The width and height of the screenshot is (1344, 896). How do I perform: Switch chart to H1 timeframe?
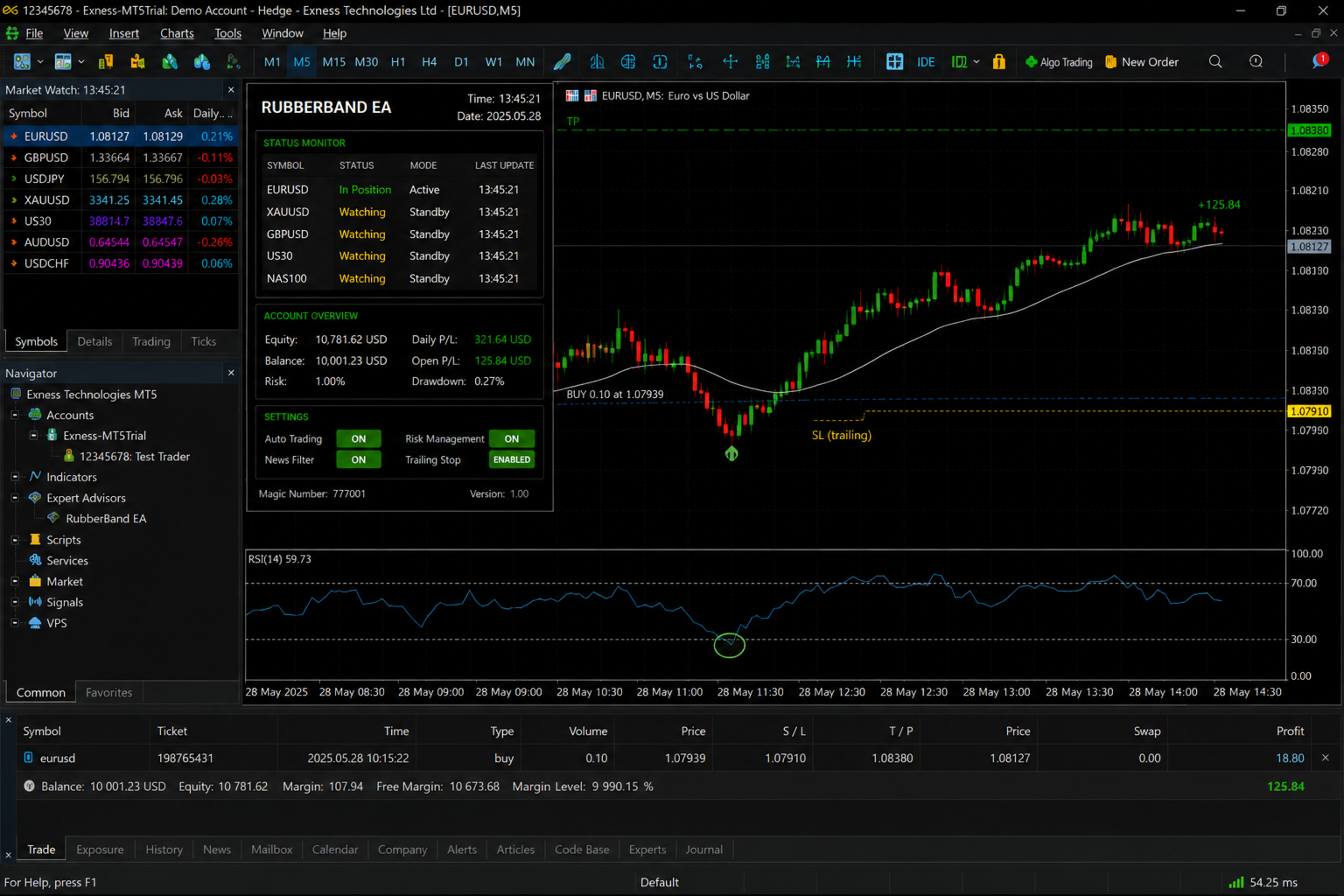[398, 62]
